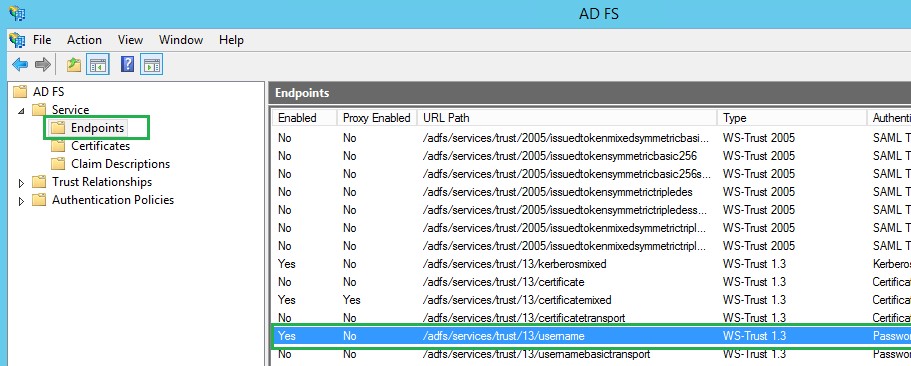Click the AD FS root folder icon
This screenshot has height=366, width=911.
click(20, 92)
